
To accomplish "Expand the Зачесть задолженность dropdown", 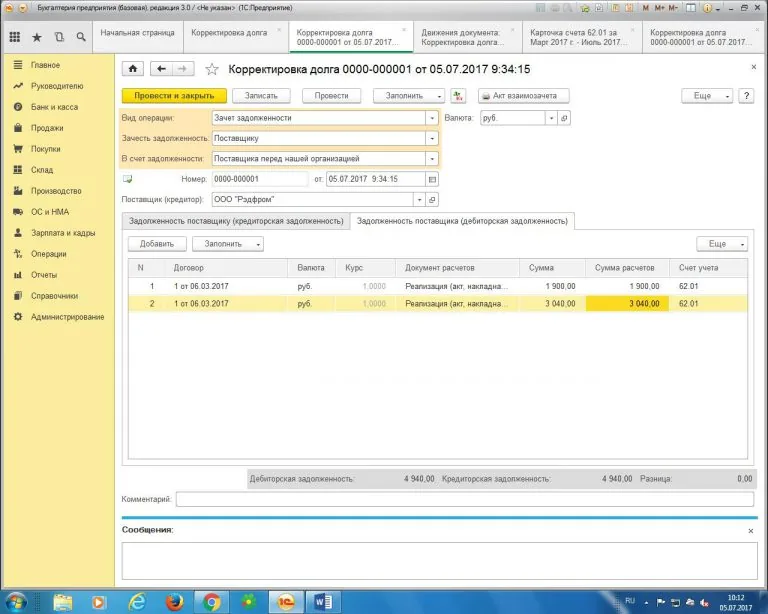I will tap(432, 138).
